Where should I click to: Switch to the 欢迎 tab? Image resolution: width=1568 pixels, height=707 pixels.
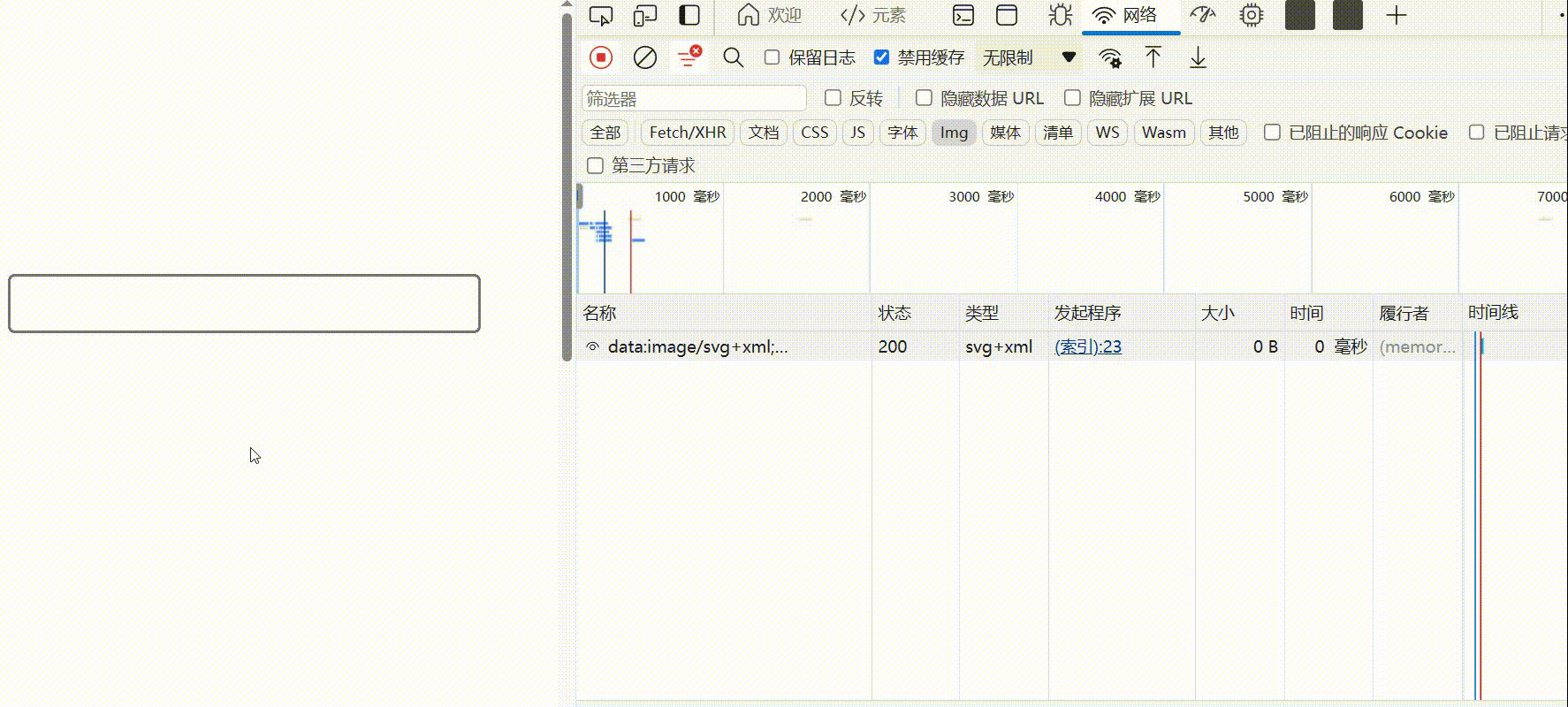point(771,16)
